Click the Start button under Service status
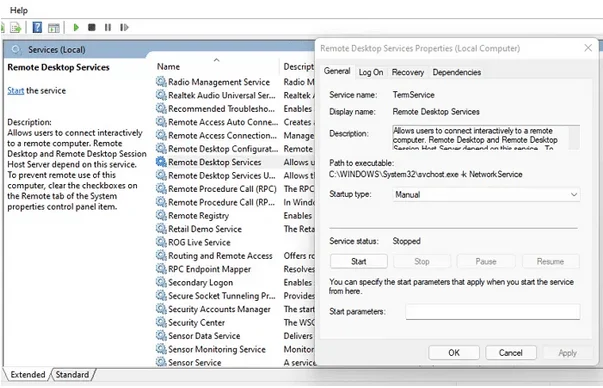This screenshot has width=603, height=388. [x=358, y=261]
